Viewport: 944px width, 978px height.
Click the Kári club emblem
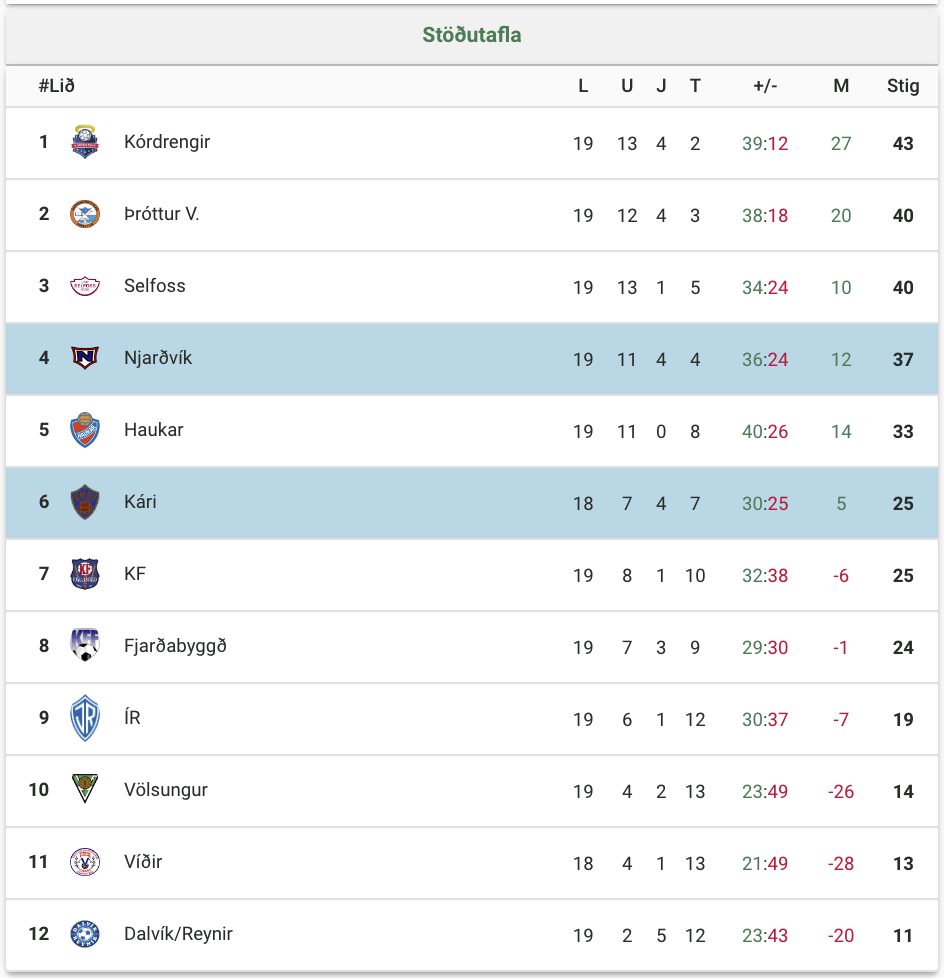(85, 502)
